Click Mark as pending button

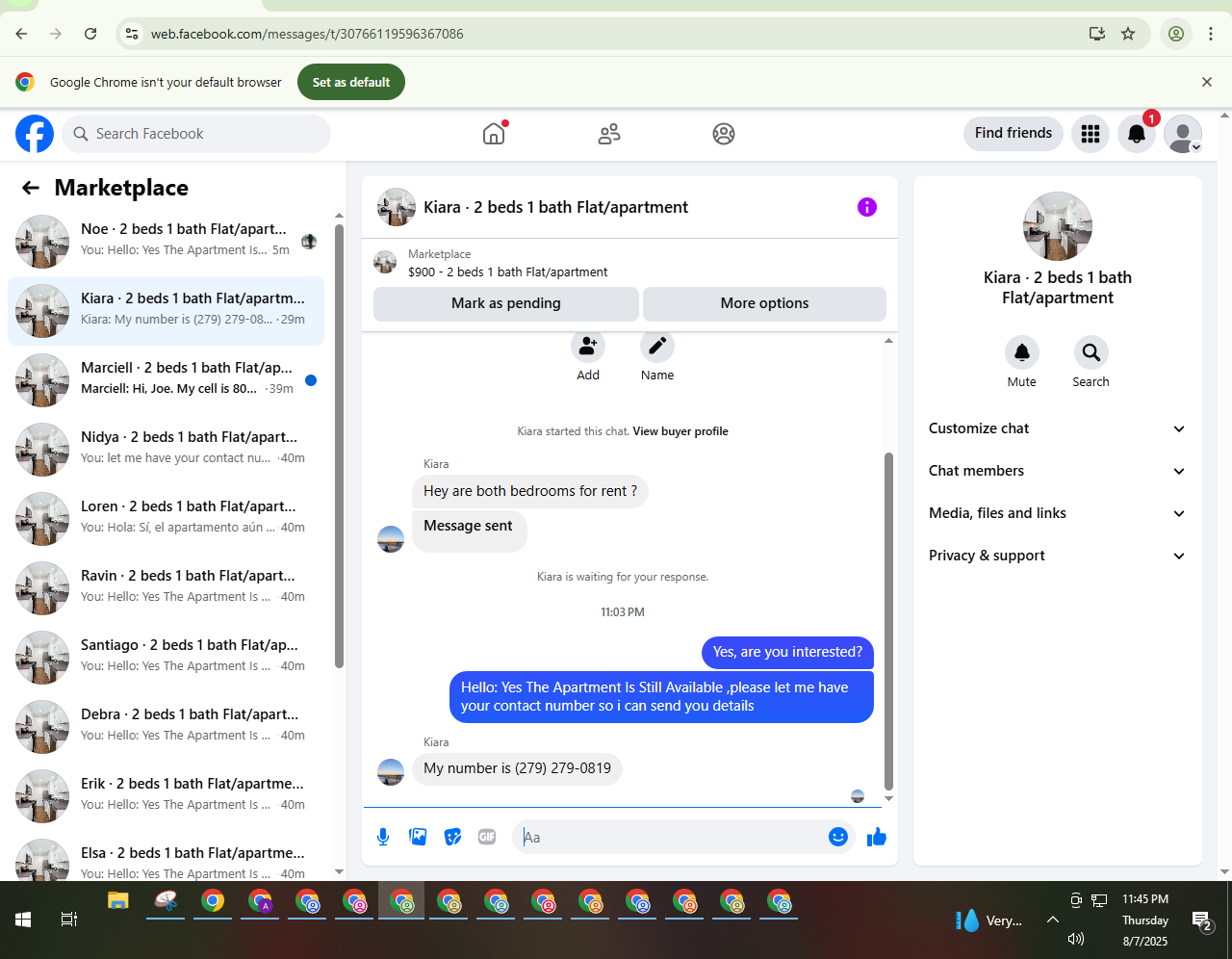click(x=506, y=303)
